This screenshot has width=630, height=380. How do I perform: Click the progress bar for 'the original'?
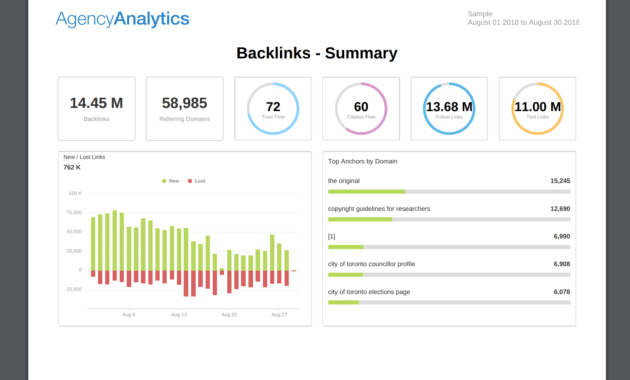pyautogui.click(x=449, y=192)
